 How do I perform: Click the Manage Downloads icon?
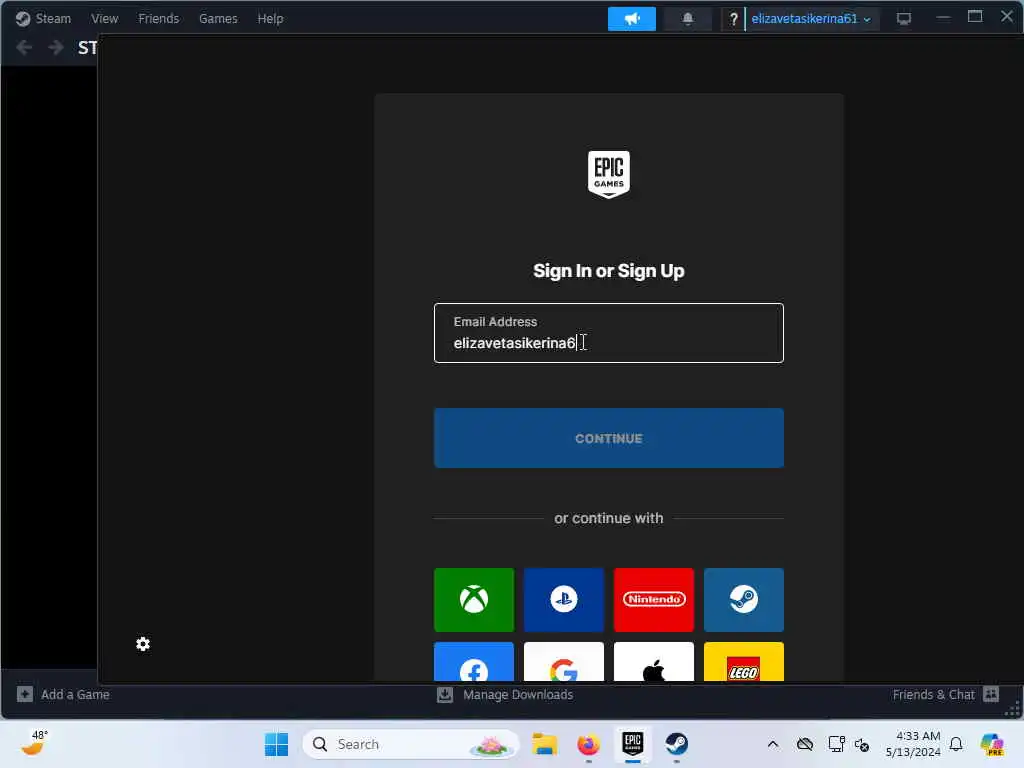445,694
